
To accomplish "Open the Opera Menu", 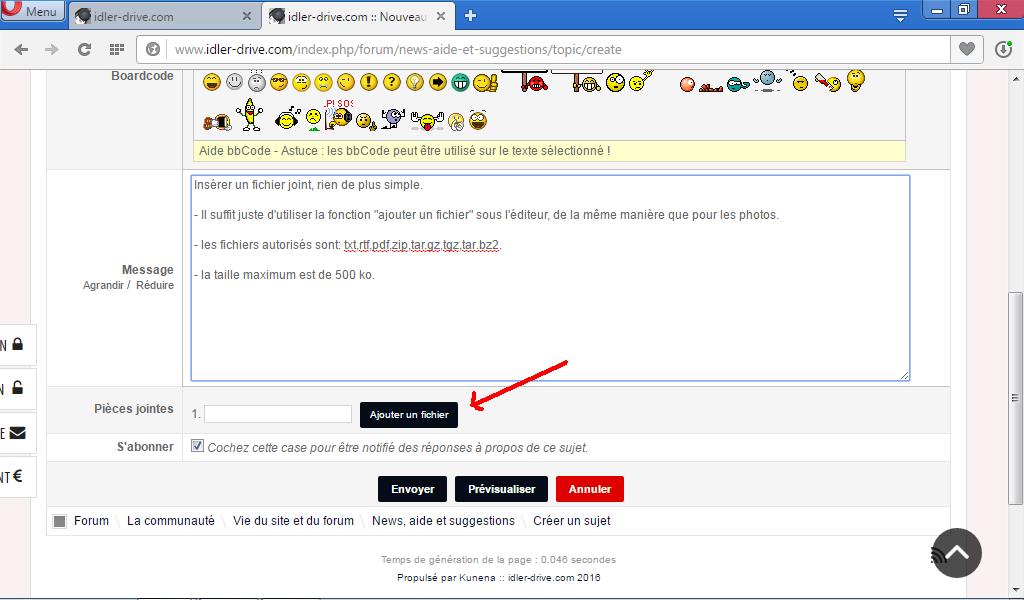I will pyautogui.click(x=32, y=12).
